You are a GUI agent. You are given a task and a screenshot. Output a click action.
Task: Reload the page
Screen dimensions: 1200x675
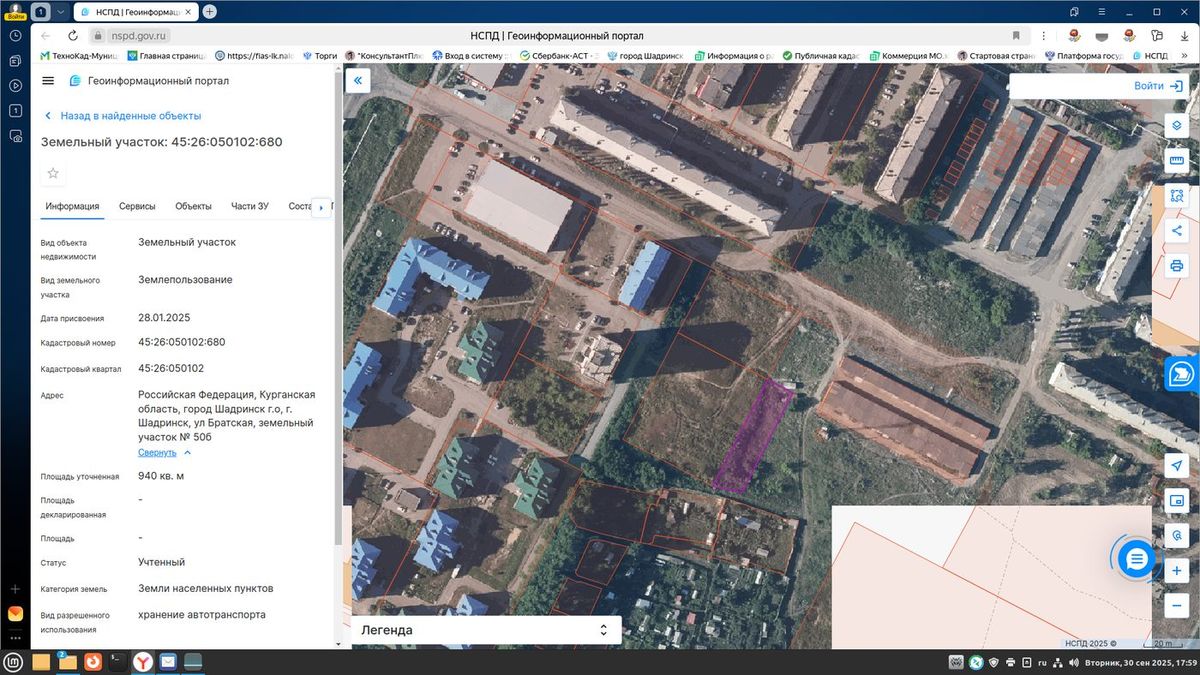tap(73, 35)
